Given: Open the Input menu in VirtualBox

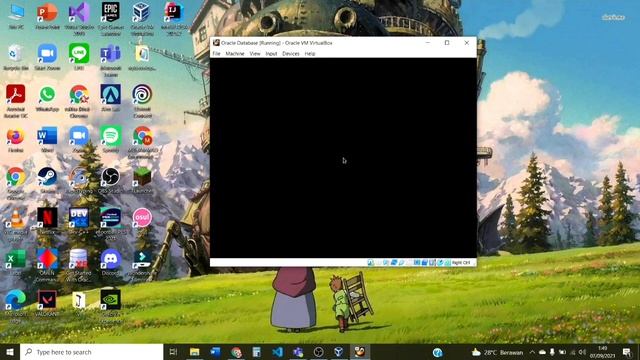Looking at the screenshot, I should coord(271,53).
